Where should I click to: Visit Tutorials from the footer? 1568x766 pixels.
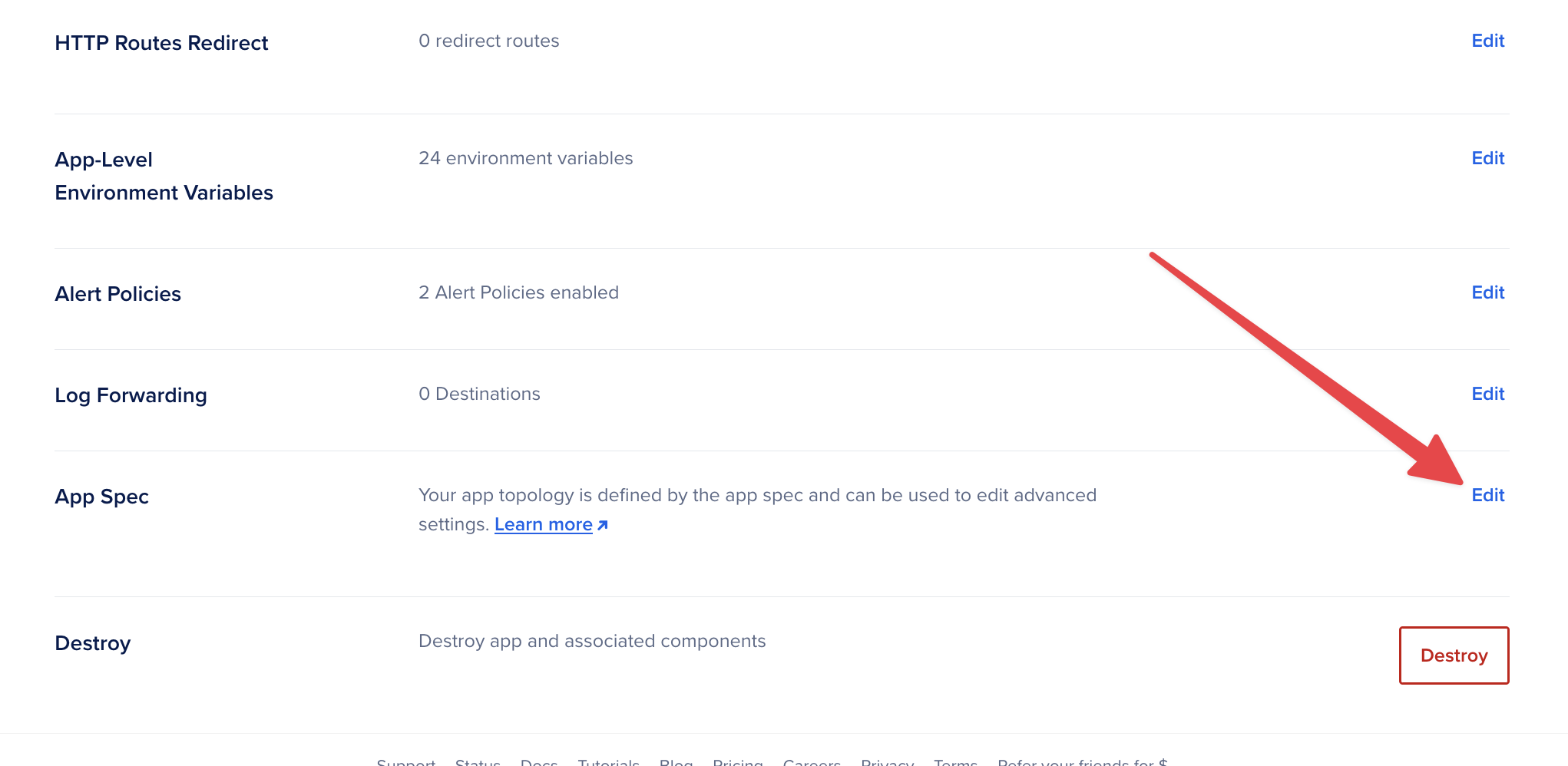point(609,761)
